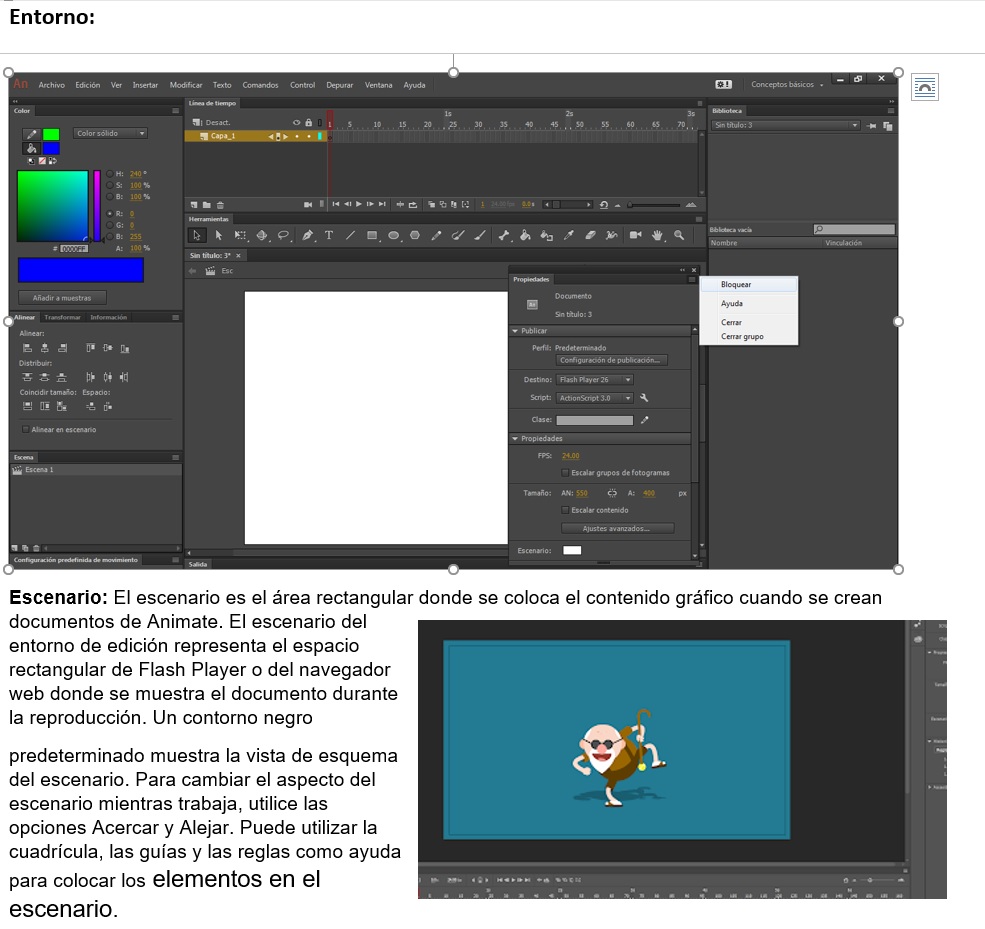Click the pencil icon beside the Clase field
Image resolution: width=985 pixels, height=929 pixels.
point(645,420)
